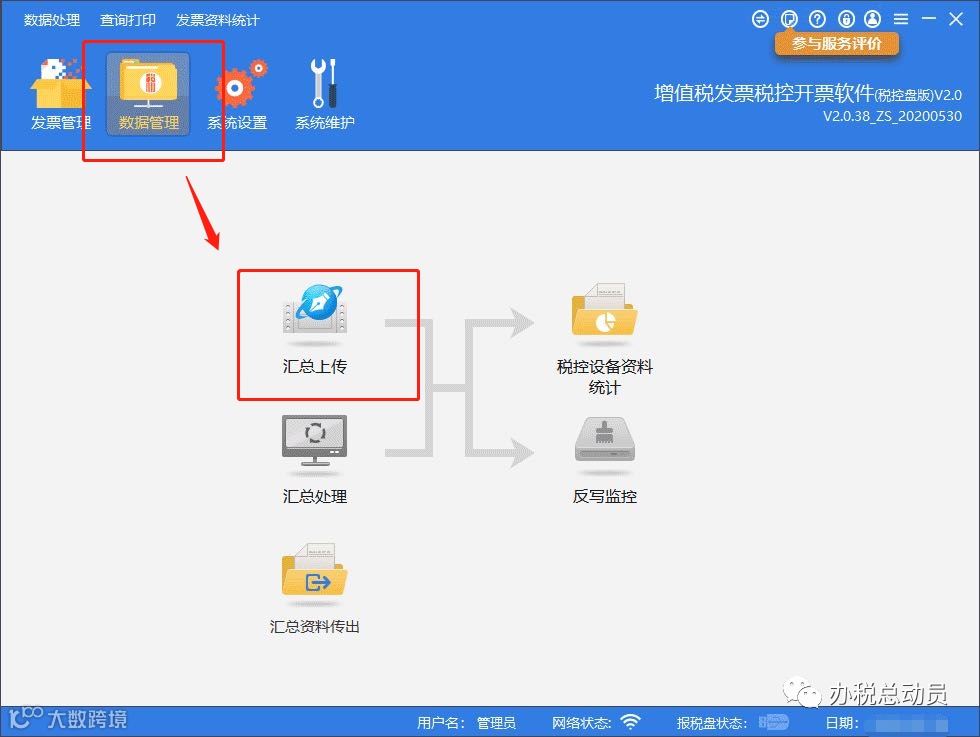Select the 数据管理 module
Image resolution: width=980 pixels, height=737 pixels.
148,94
